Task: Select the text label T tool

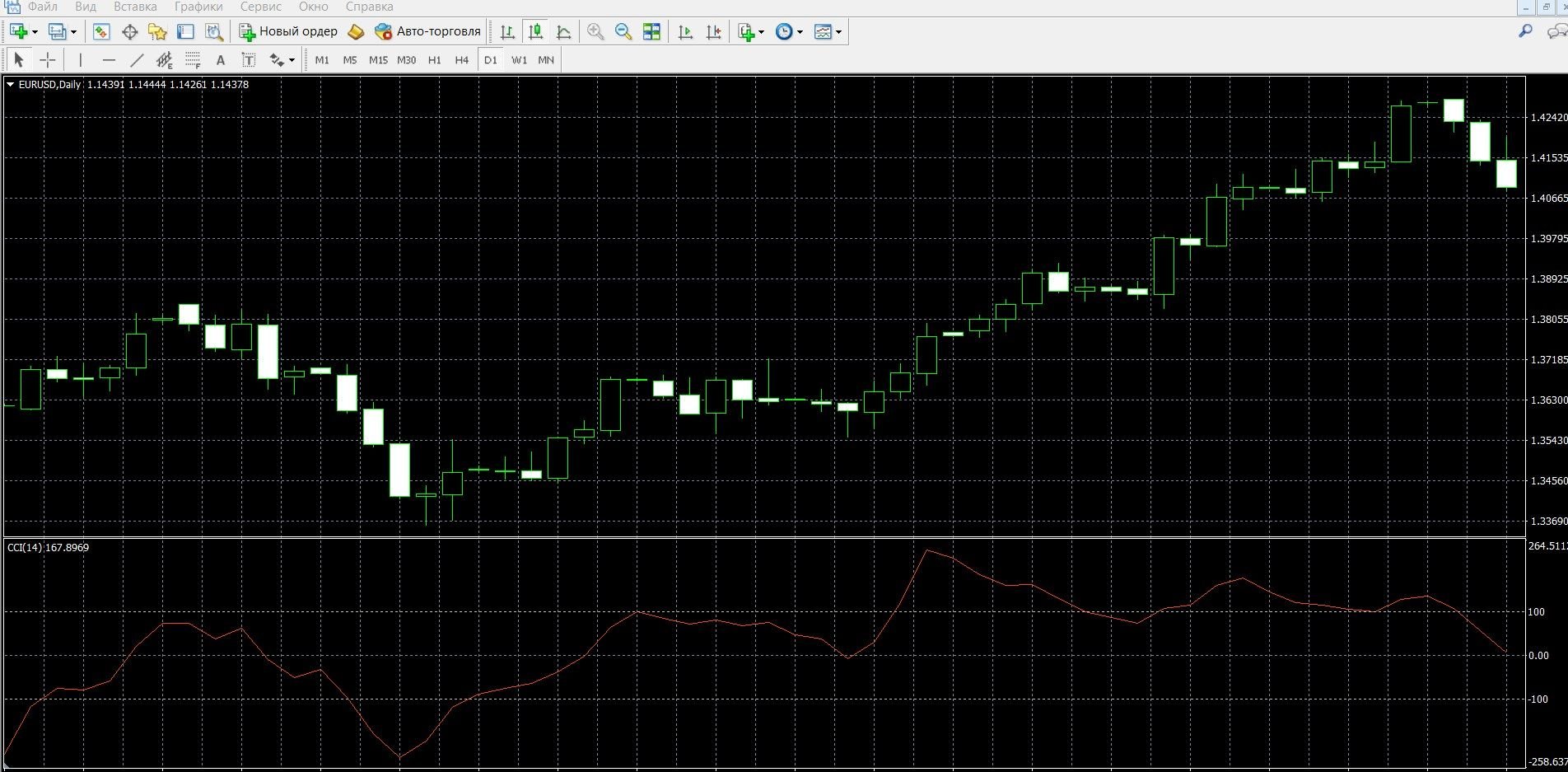Action: pyautogui.click(x=249, y=60)
